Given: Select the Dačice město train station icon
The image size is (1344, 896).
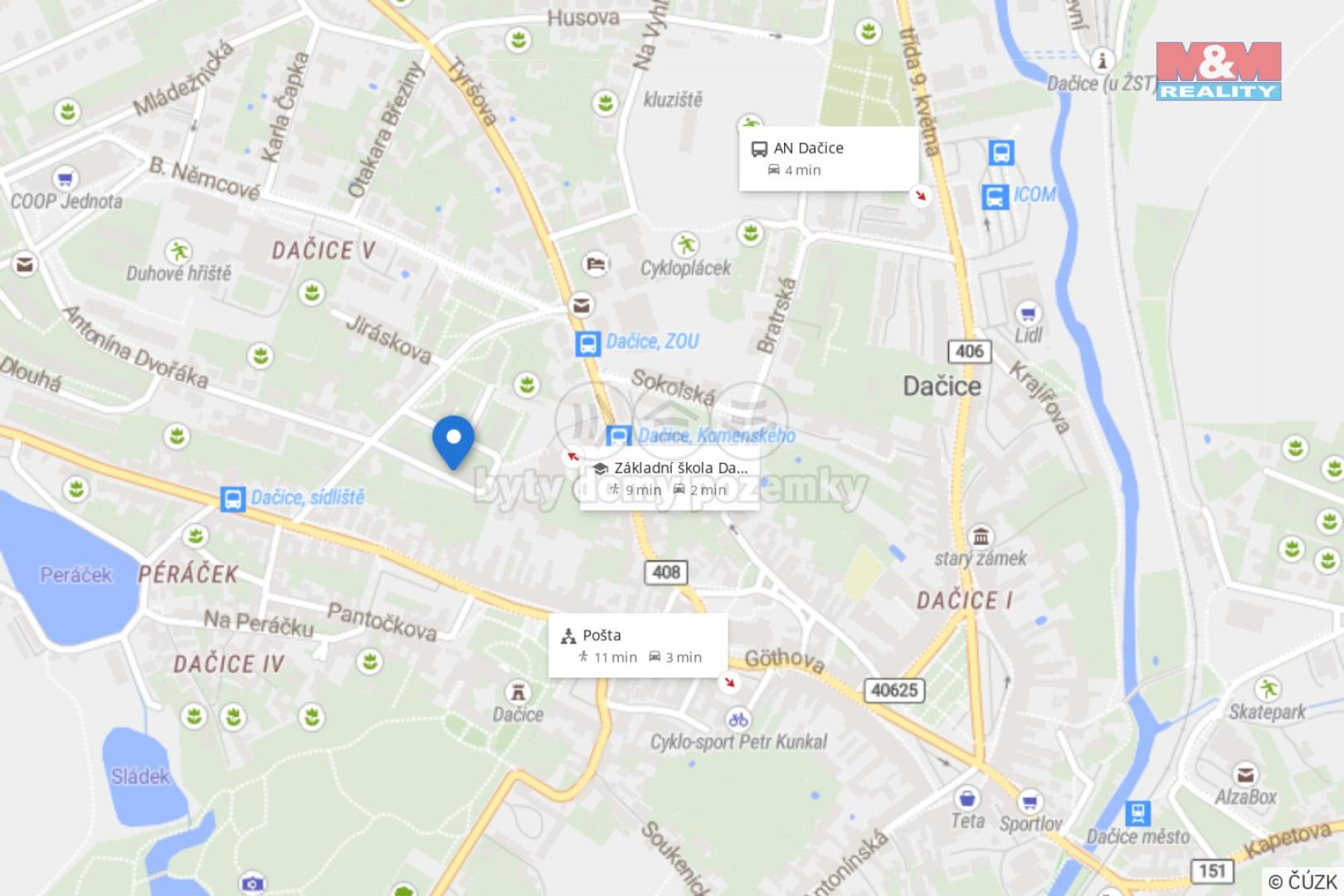Looking at the screenshot, I should (1138, 813).
